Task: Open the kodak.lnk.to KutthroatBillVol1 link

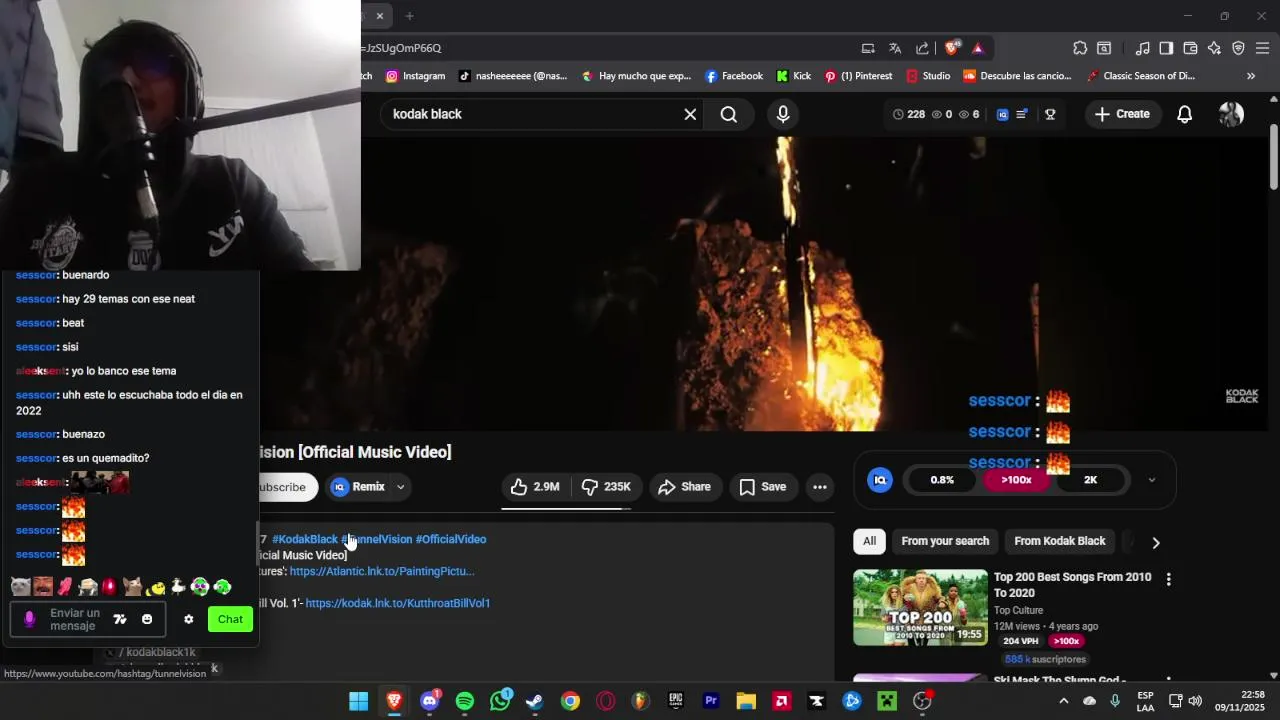Action: (398, 603)
